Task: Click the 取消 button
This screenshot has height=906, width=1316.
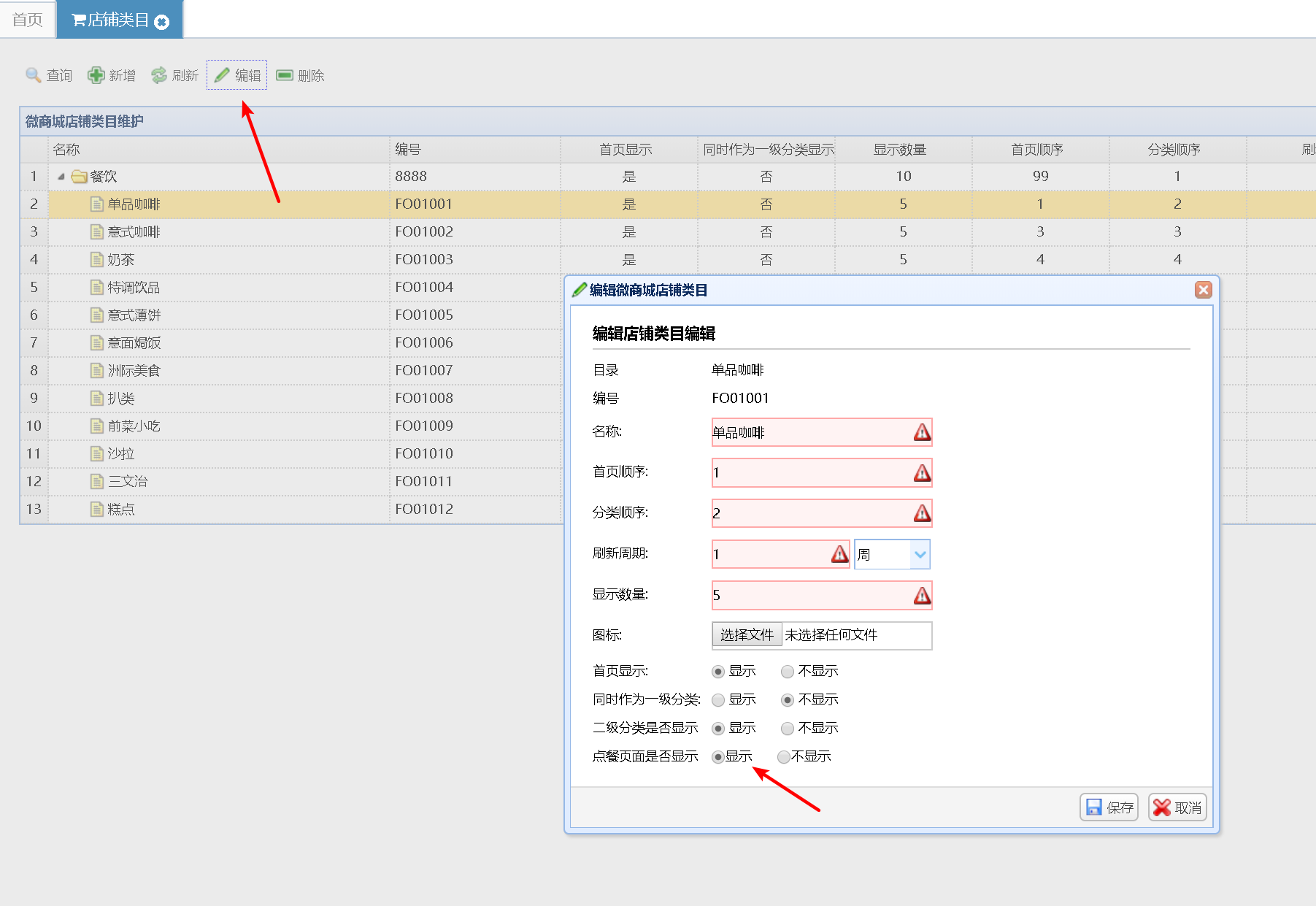Action: [x=1177, y=807]
